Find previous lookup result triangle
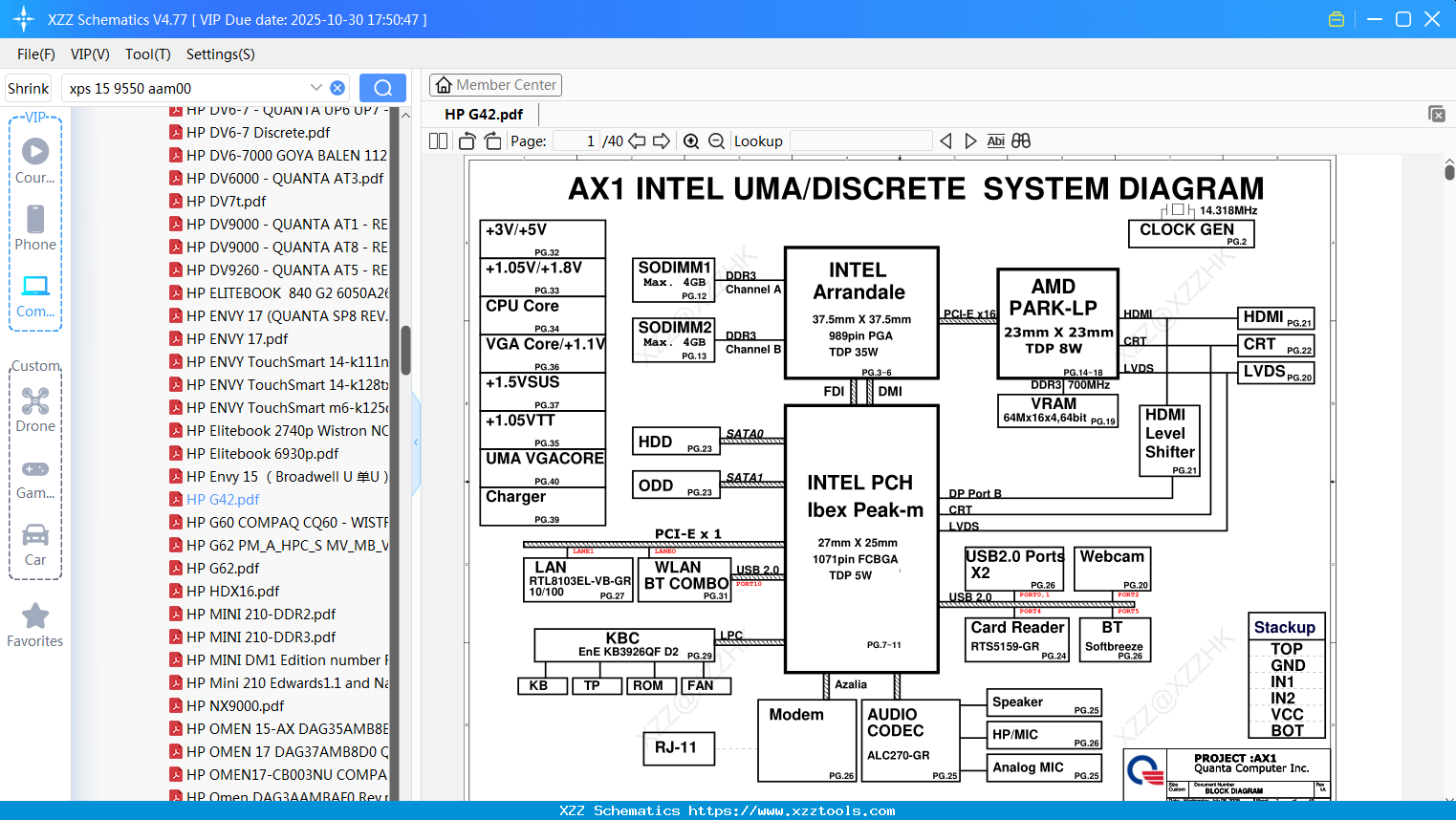Screen dimensions: 1456x820 (945, 141)
